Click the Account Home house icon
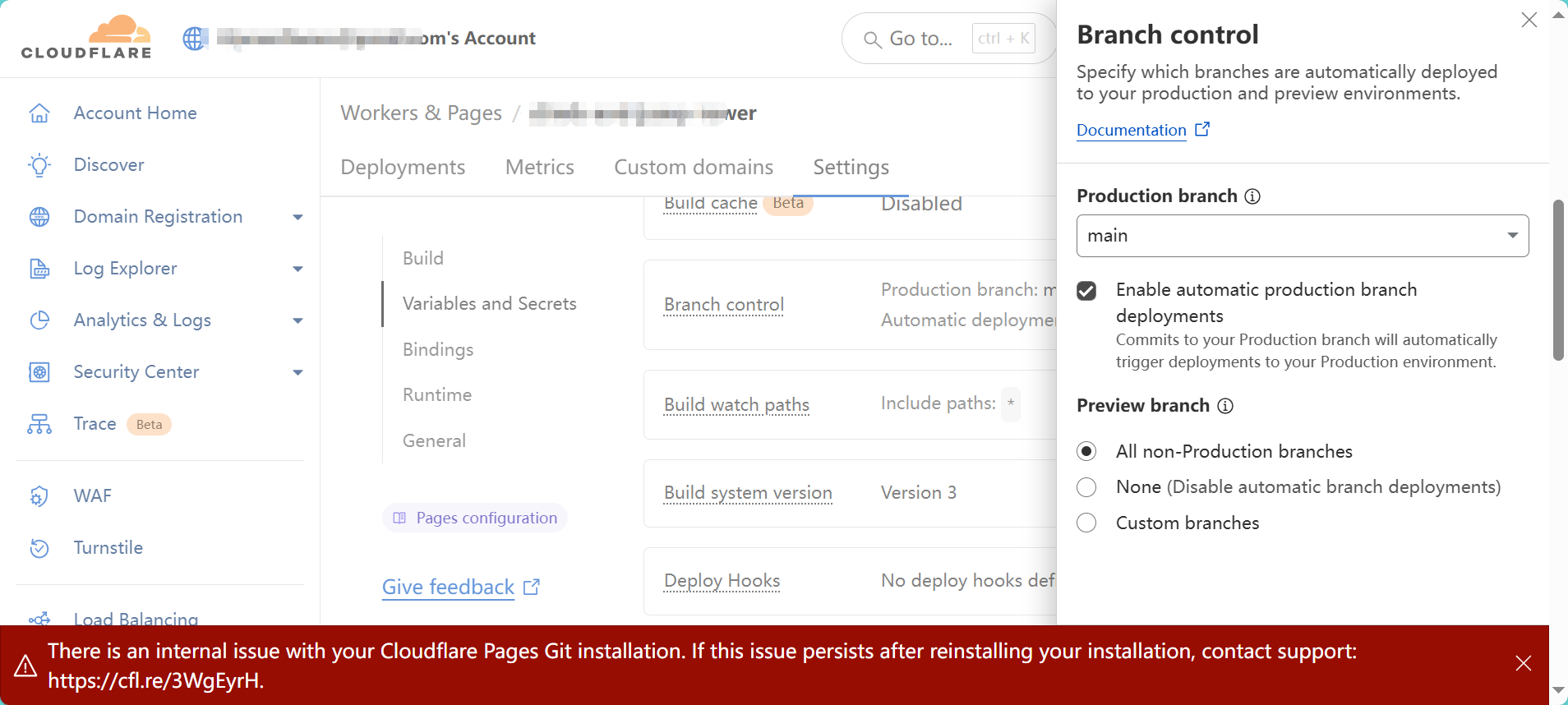 tap(39, 113)
